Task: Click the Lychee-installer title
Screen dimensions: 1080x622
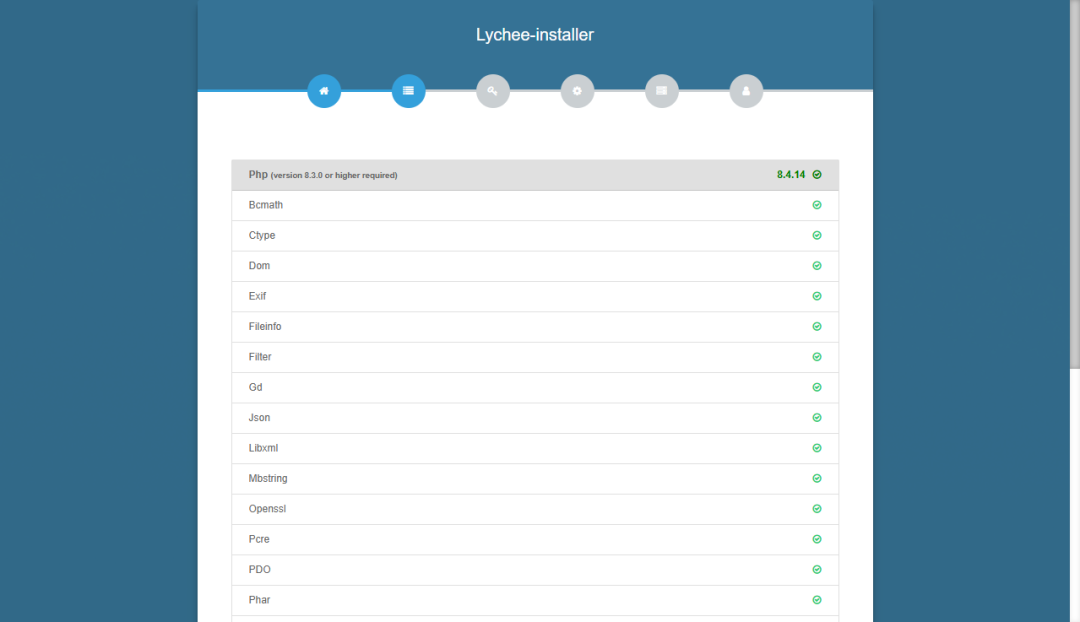Action: pyautogui.click(x=534, y=35)
